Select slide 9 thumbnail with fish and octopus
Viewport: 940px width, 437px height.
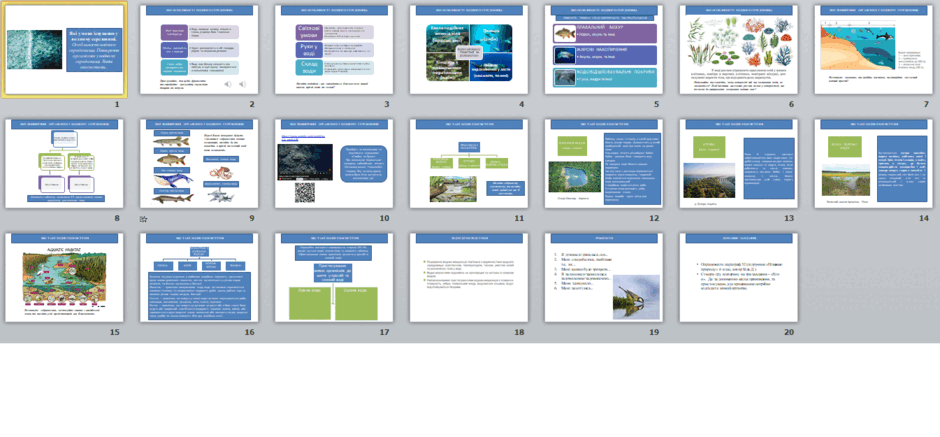point(199,164)
